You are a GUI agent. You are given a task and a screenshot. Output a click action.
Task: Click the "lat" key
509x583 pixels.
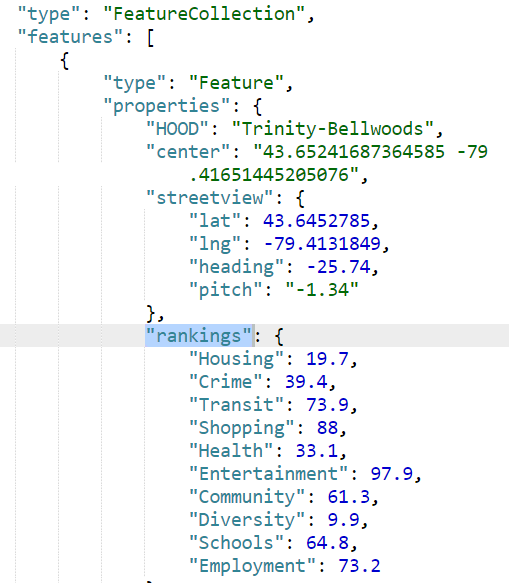tap(215, 220)
